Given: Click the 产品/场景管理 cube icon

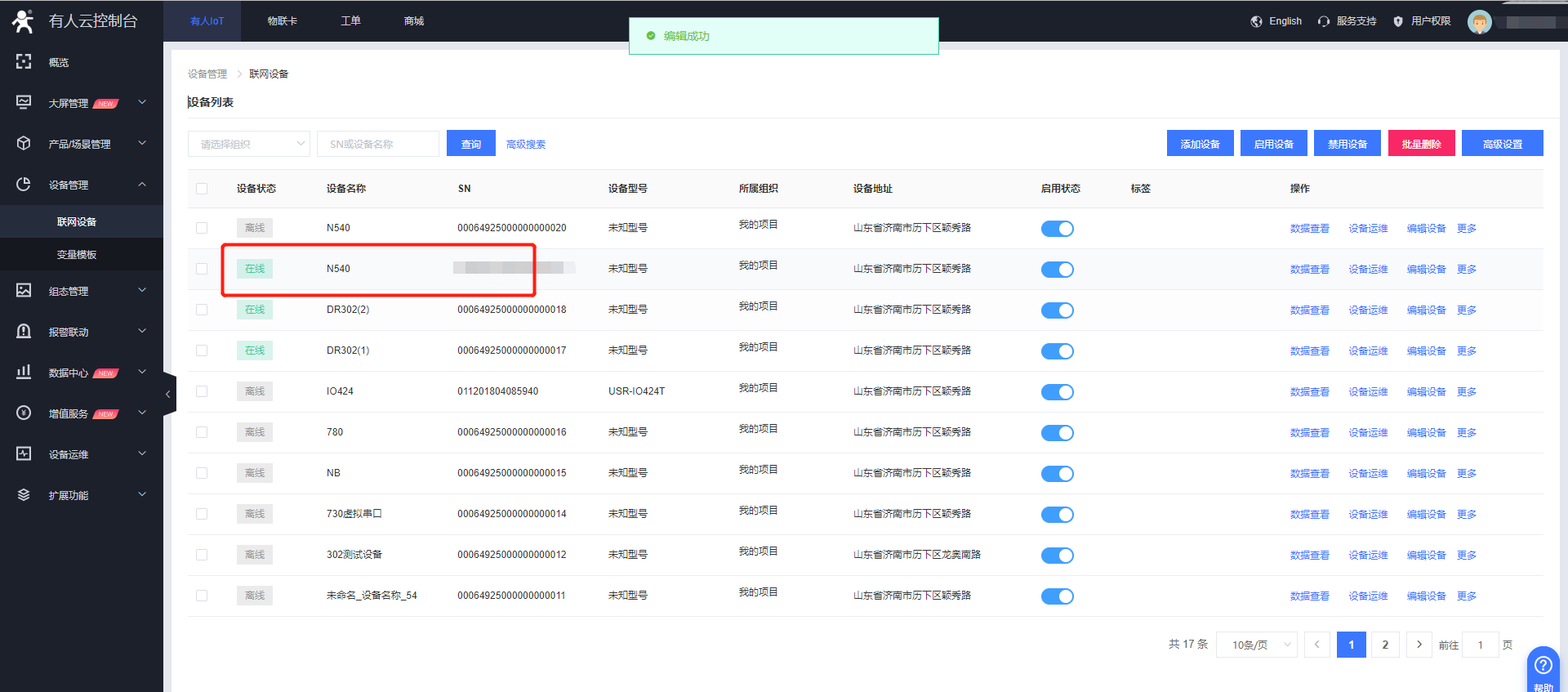Looking at the screenshot, I should click(x=24, y=143).
